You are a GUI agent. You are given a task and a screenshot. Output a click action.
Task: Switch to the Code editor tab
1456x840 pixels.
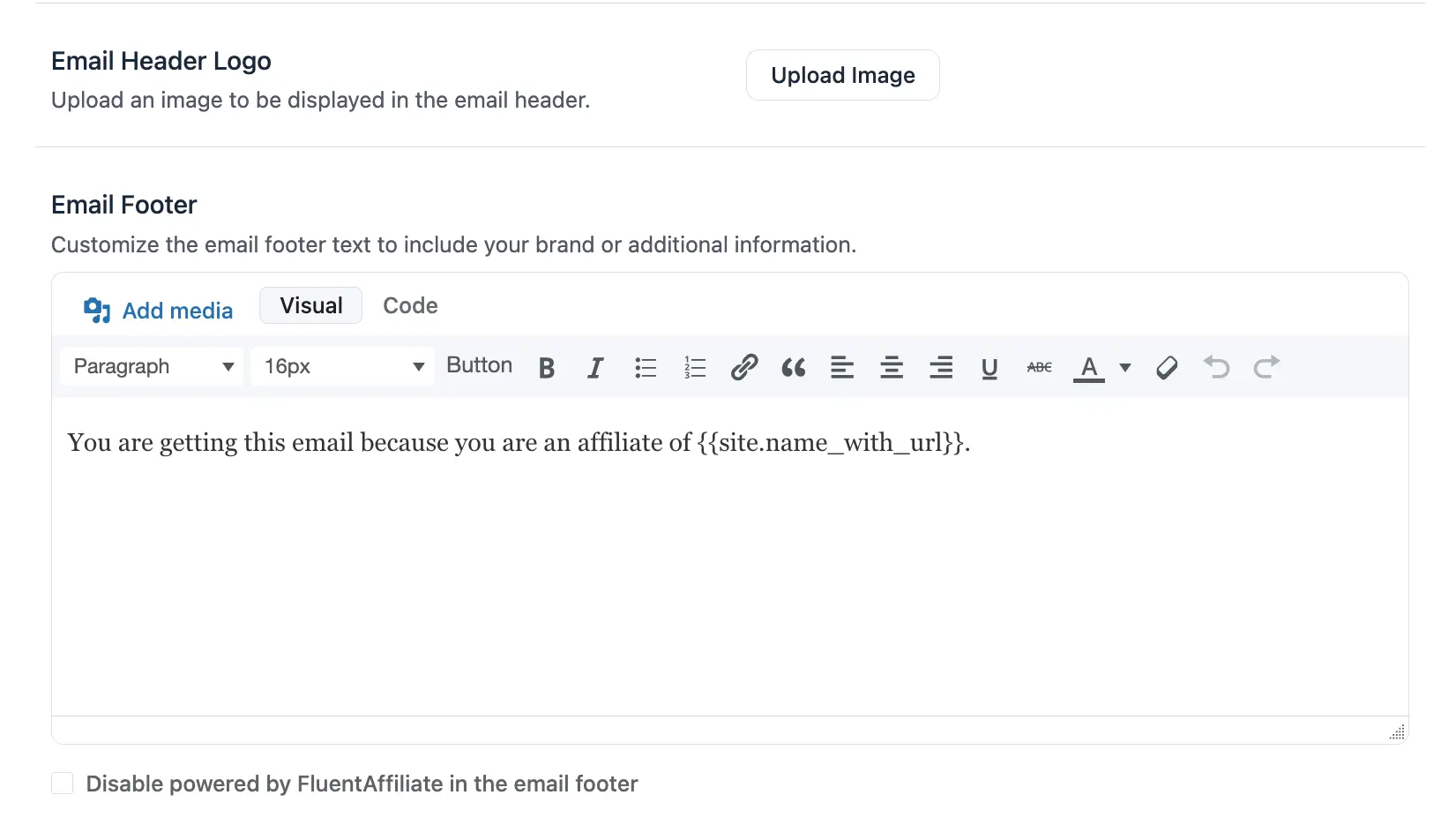coord(410,305)
